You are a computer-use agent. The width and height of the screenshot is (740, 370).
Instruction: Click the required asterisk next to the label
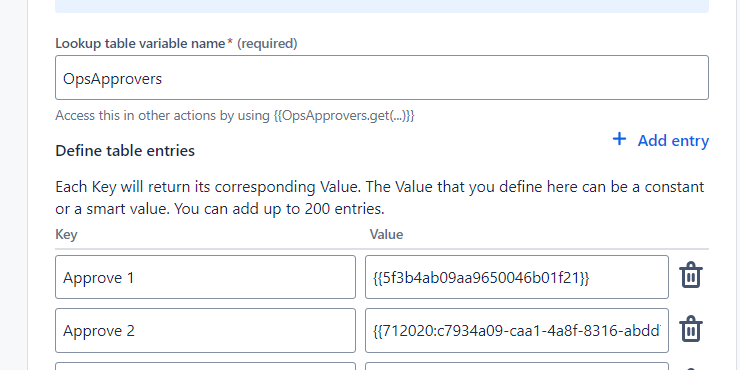click(230, 42)
